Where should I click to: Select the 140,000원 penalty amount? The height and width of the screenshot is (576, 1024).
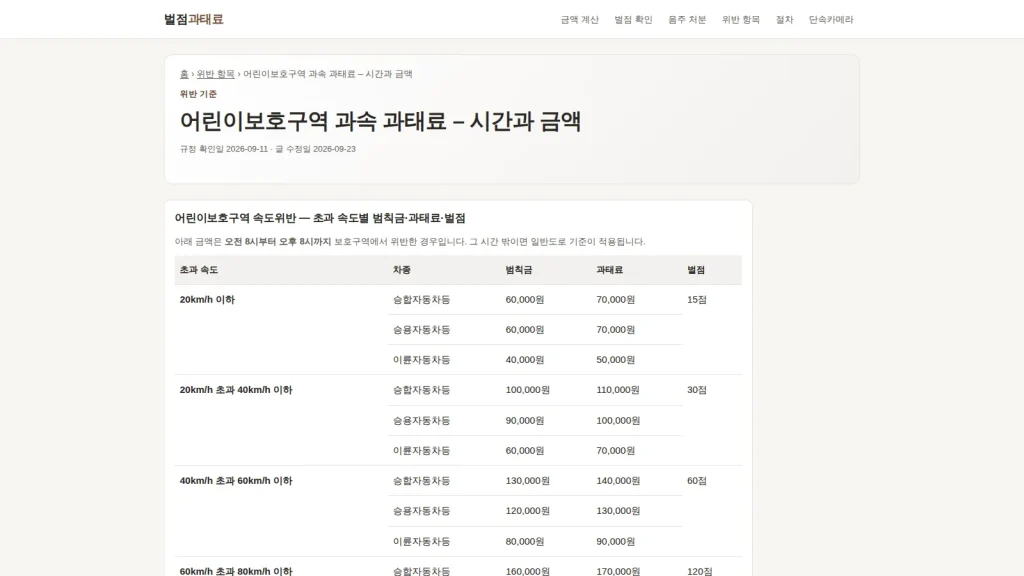click(x=618, y=481)
